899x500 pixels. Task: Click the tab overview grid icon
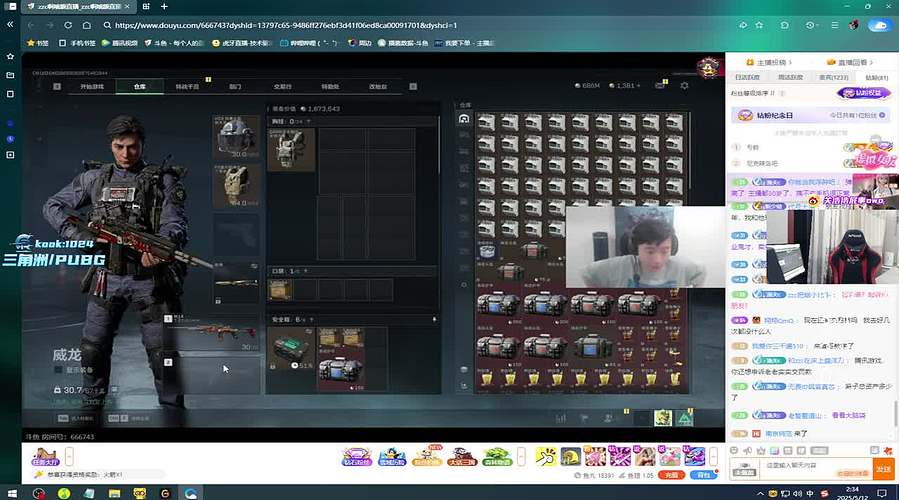[x=146, y=6]
